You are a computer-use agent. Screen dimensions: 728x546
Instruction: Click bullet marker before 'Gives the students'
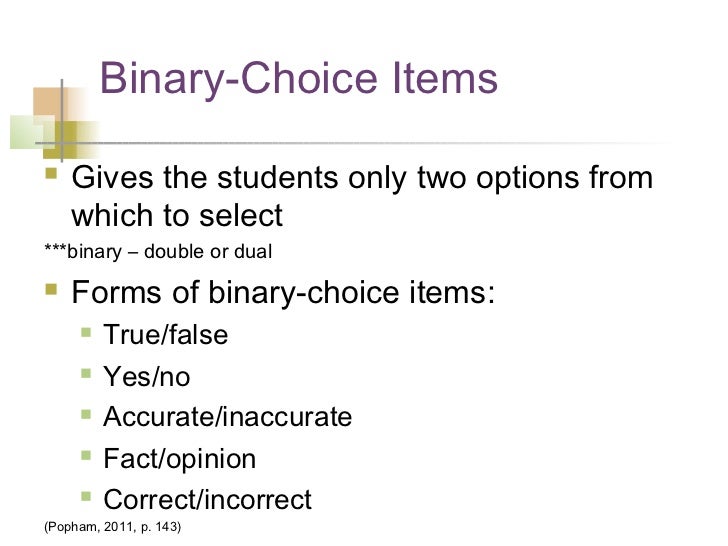click(51, 174)
